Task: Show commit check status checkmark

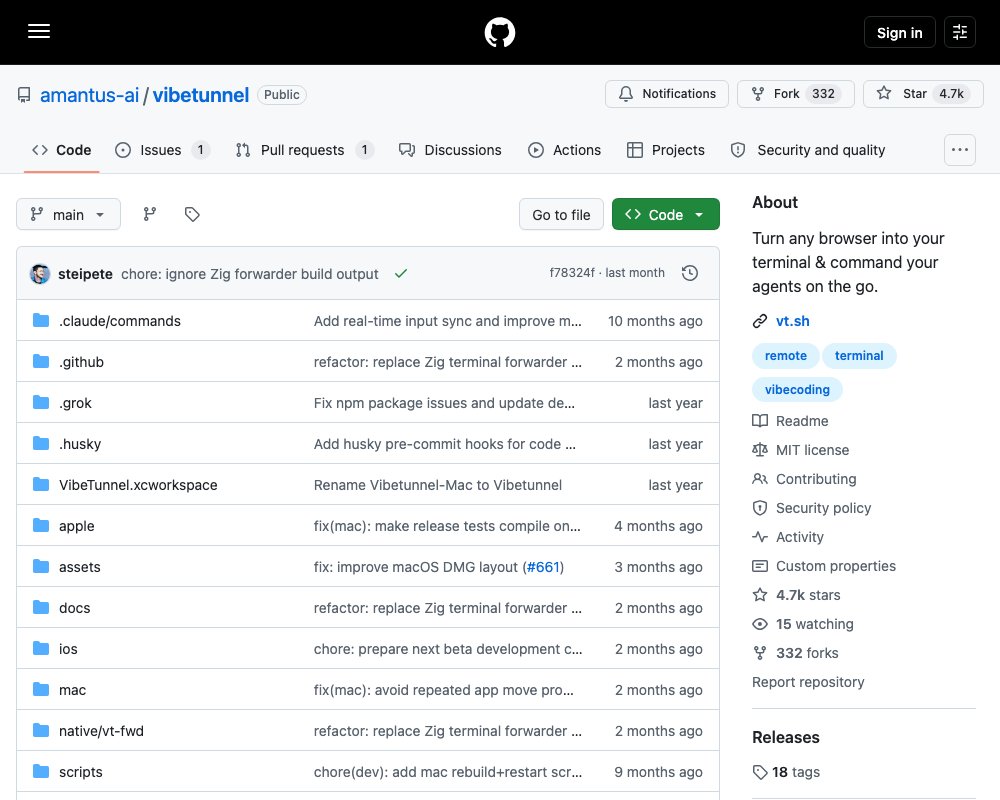Action: click(x=401, y=274)
